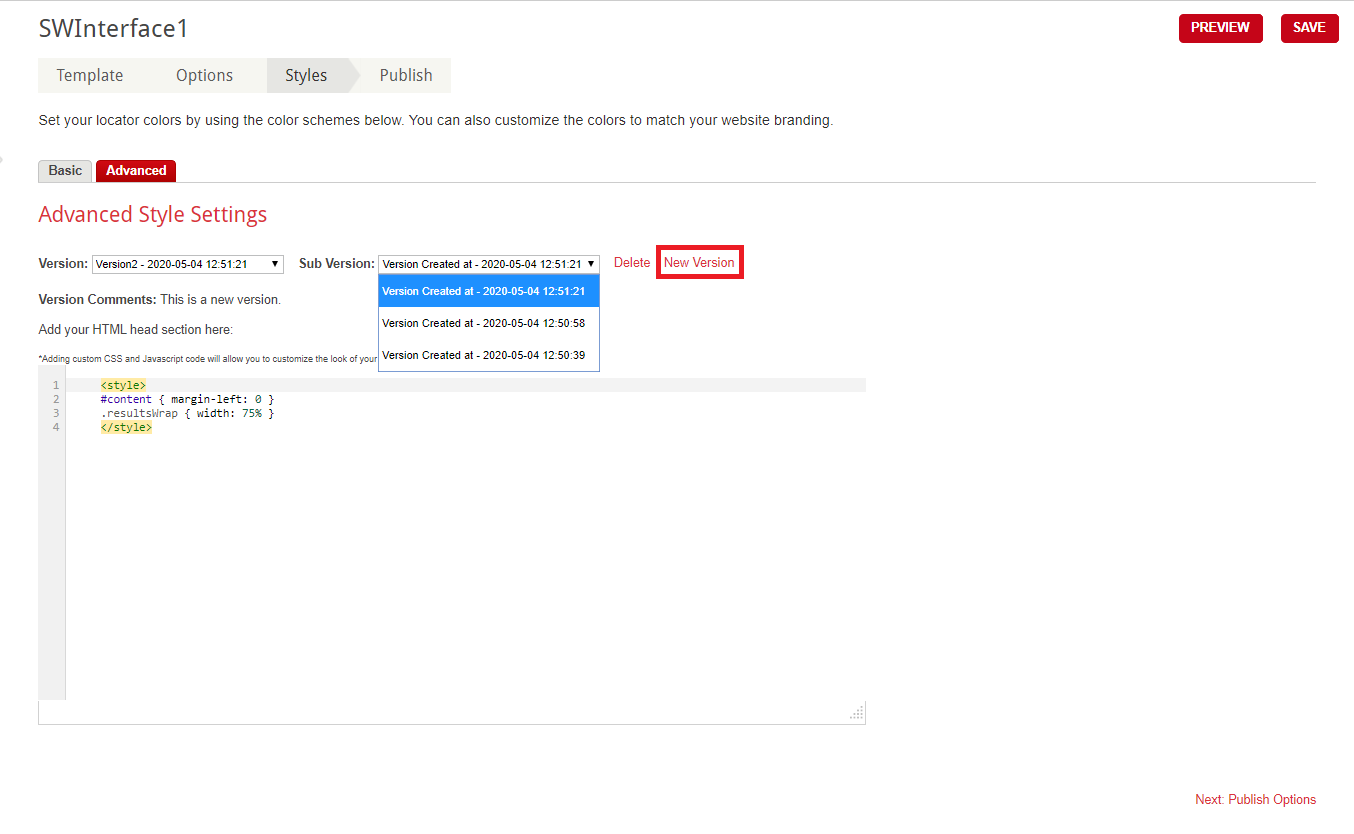
Task: Click the Delete version link
Action: (x=632, y=263)
